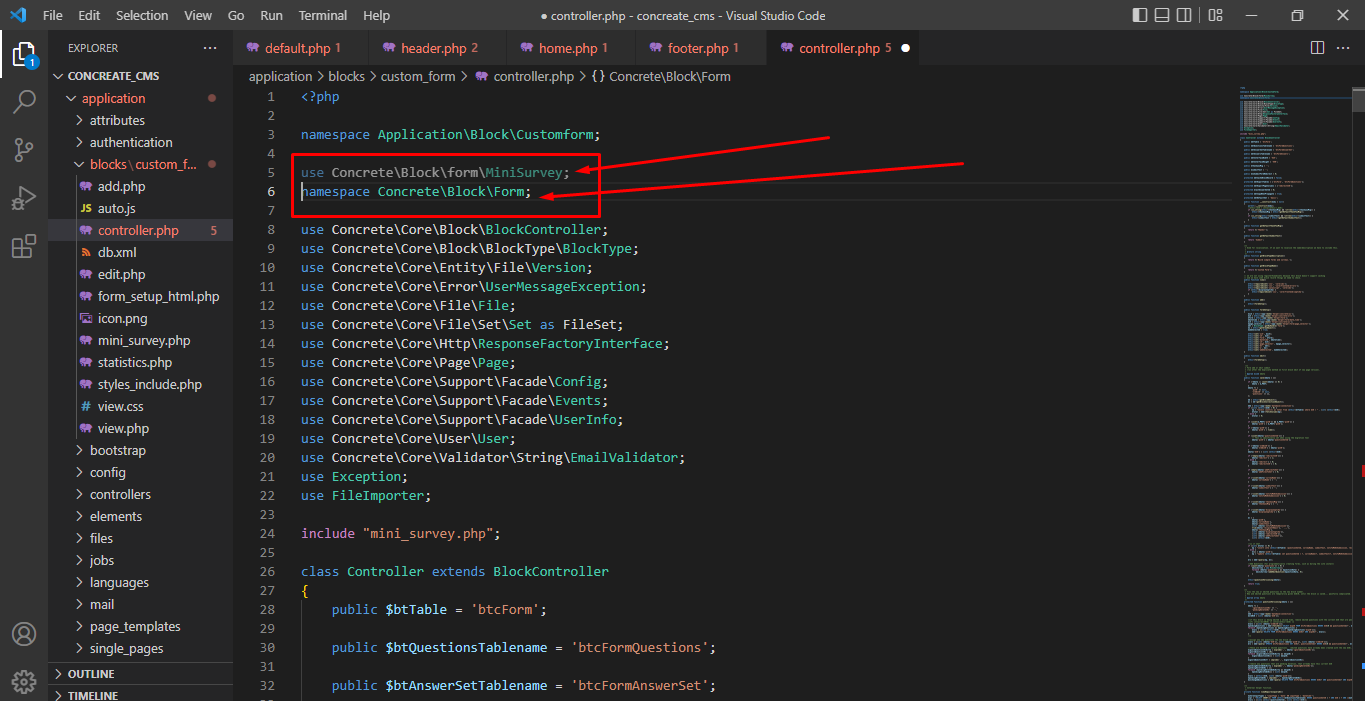Click unsaved dot on controller.php tab

pos(905,48)
